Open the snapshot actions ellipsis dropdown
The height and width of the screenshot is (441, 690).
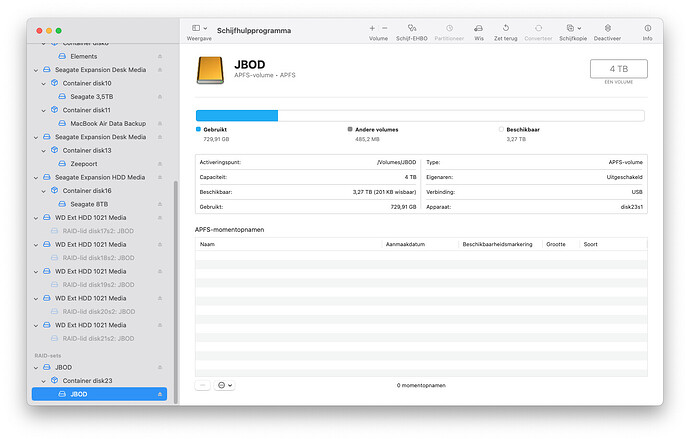pyautogui.click(x=224, y=385)
